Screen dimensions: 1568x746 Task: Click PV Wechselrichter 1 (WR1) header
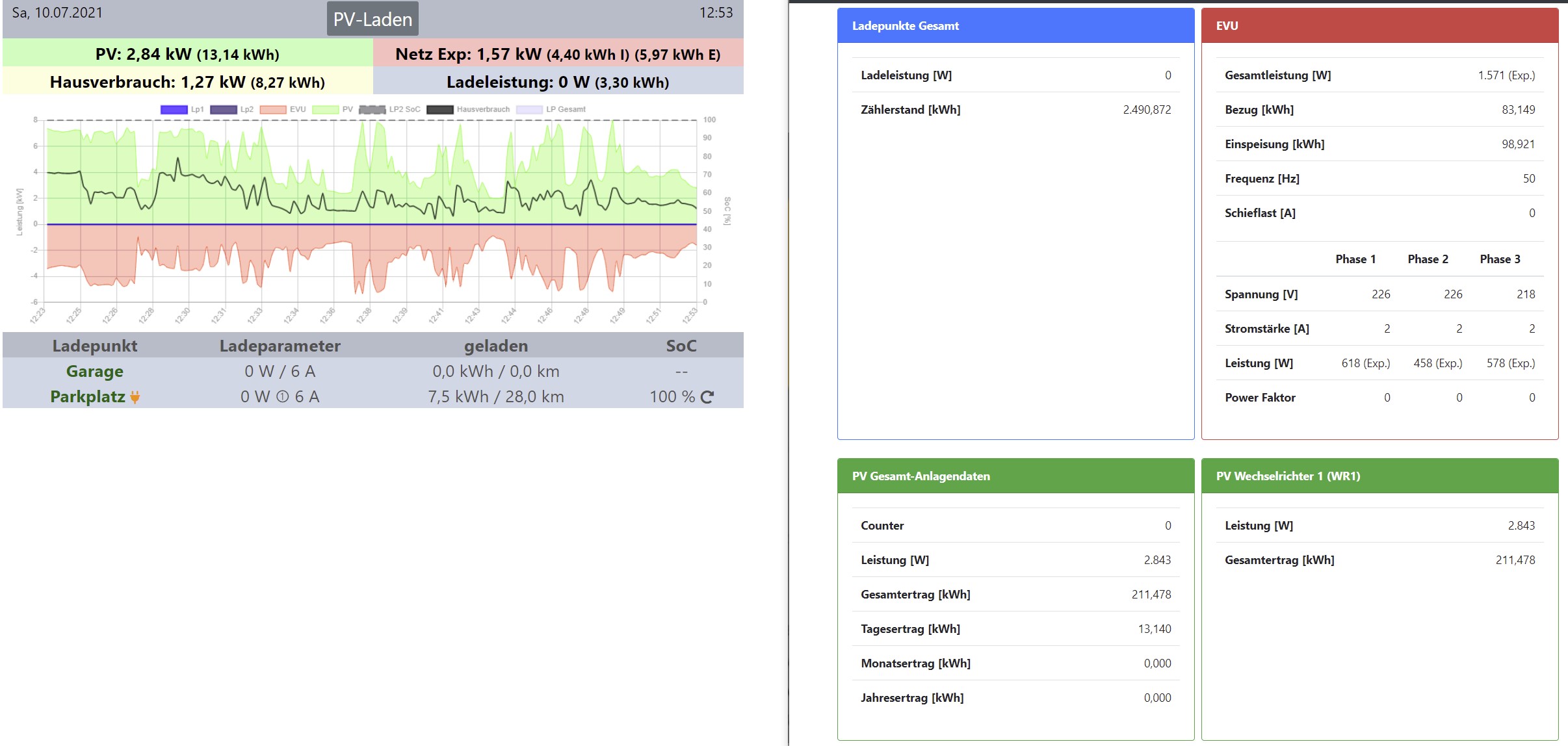1379,476
